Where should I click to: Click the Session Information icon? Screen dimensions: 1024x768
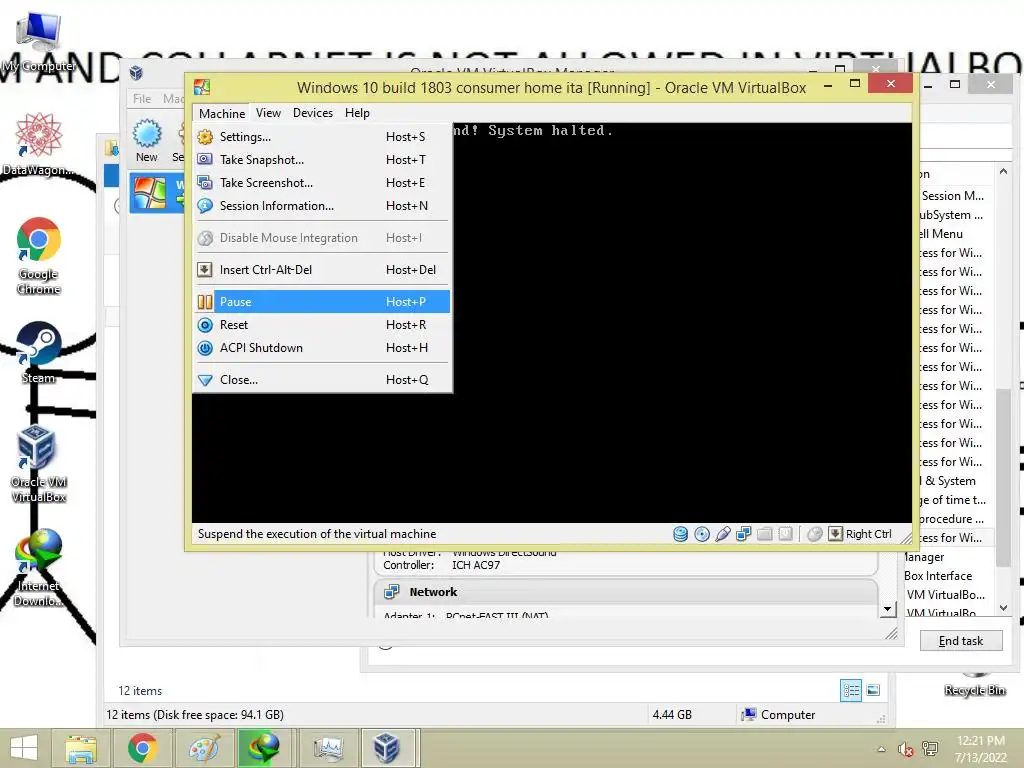click(x=205, y=206)
